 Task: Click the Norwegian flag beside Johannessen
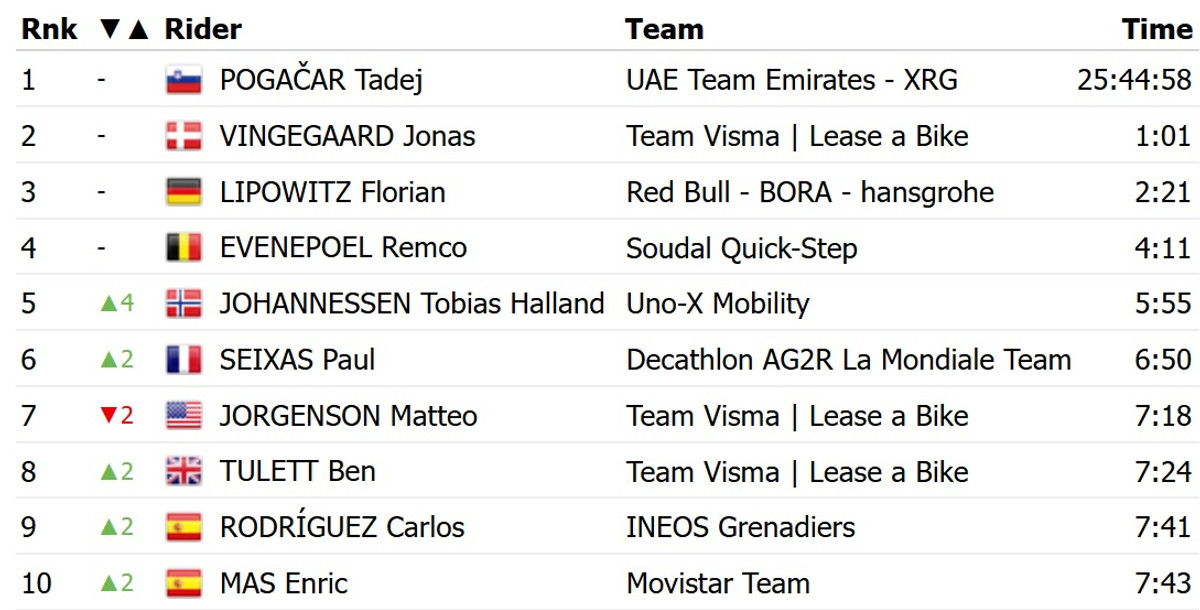(184, 303)
